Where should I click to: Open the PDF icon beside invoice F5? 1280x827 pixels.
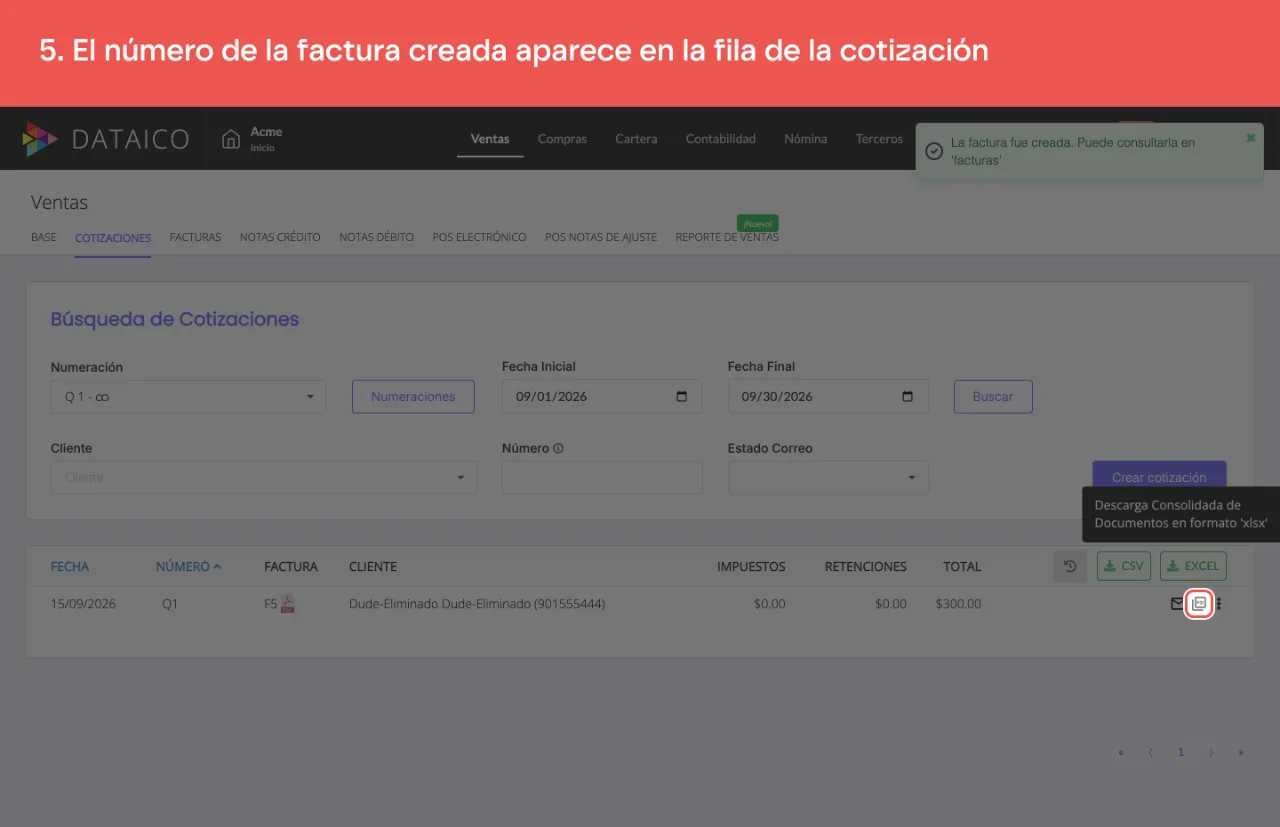(x=287, y=604)
